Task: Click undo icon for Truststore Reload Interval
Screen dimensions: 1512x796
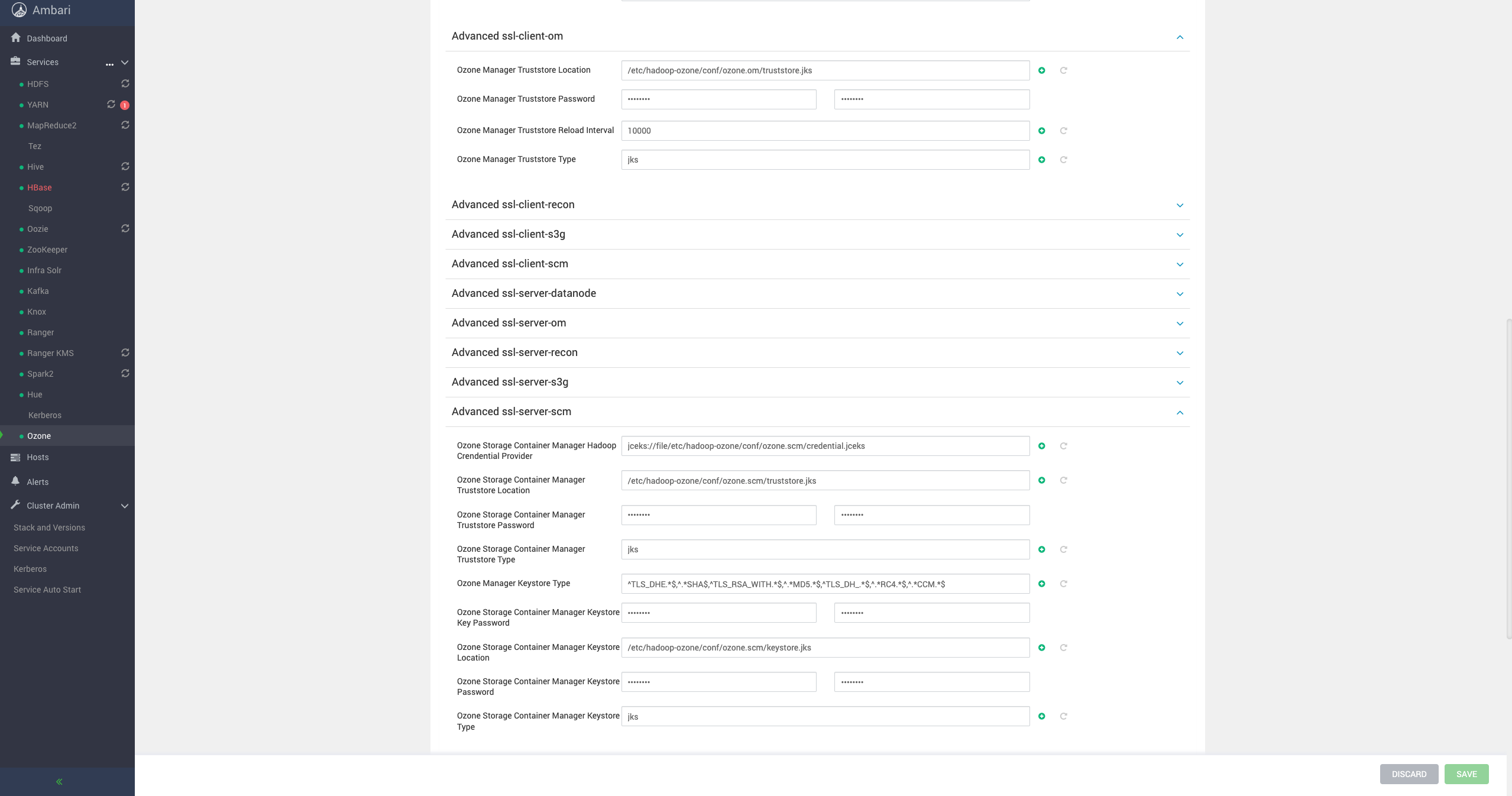Action: tap(1063, 131)
